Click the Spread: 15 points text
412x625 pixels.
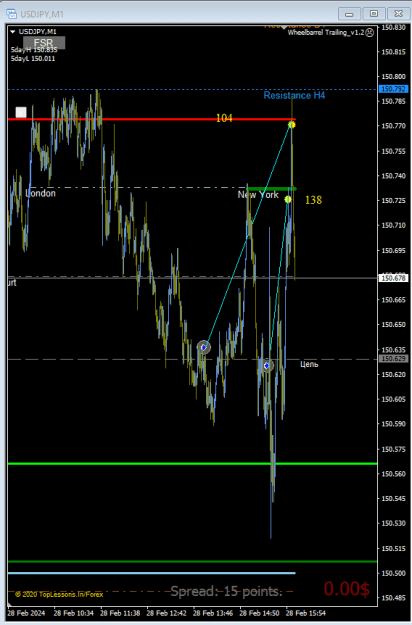coord(226,591)
